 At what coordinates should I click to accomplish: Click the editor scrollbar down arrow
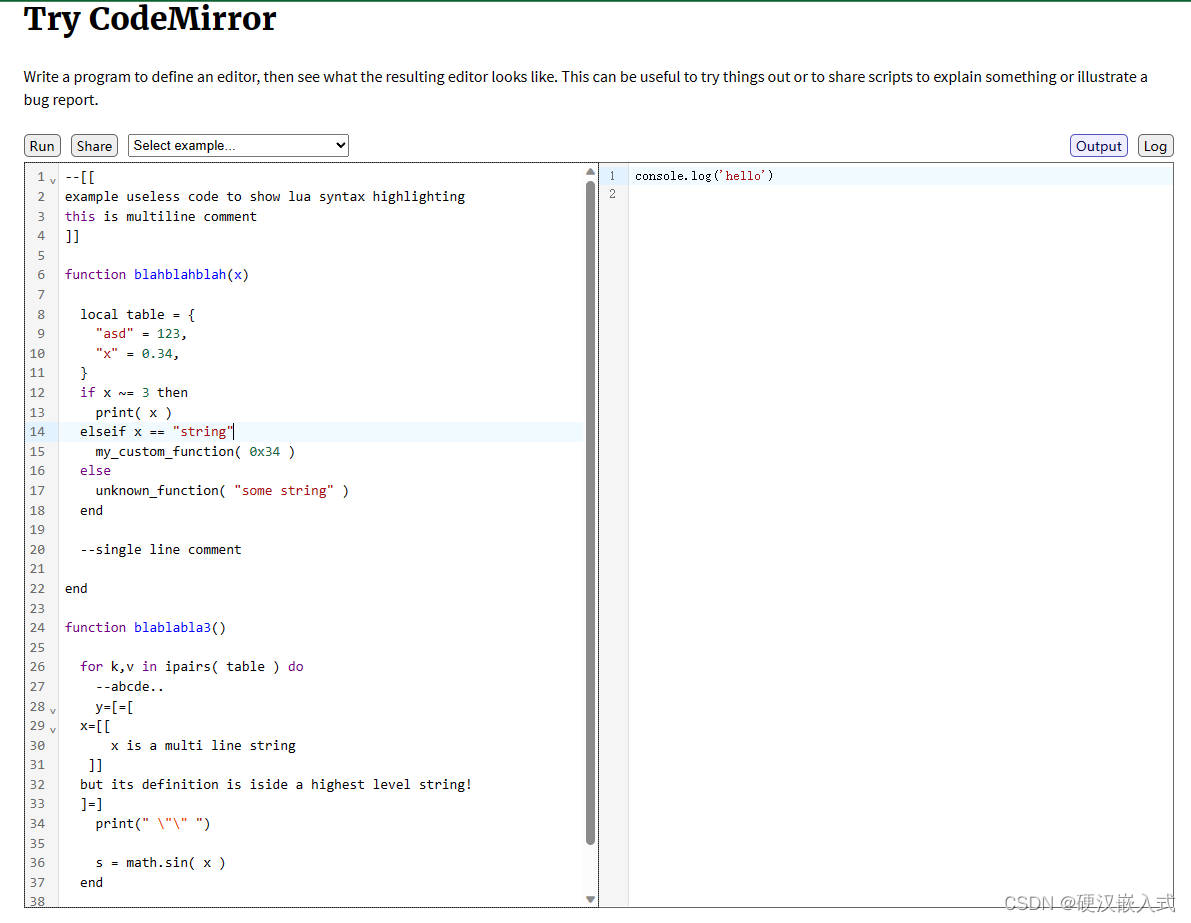pyautogui.click(x=590, y=899)
